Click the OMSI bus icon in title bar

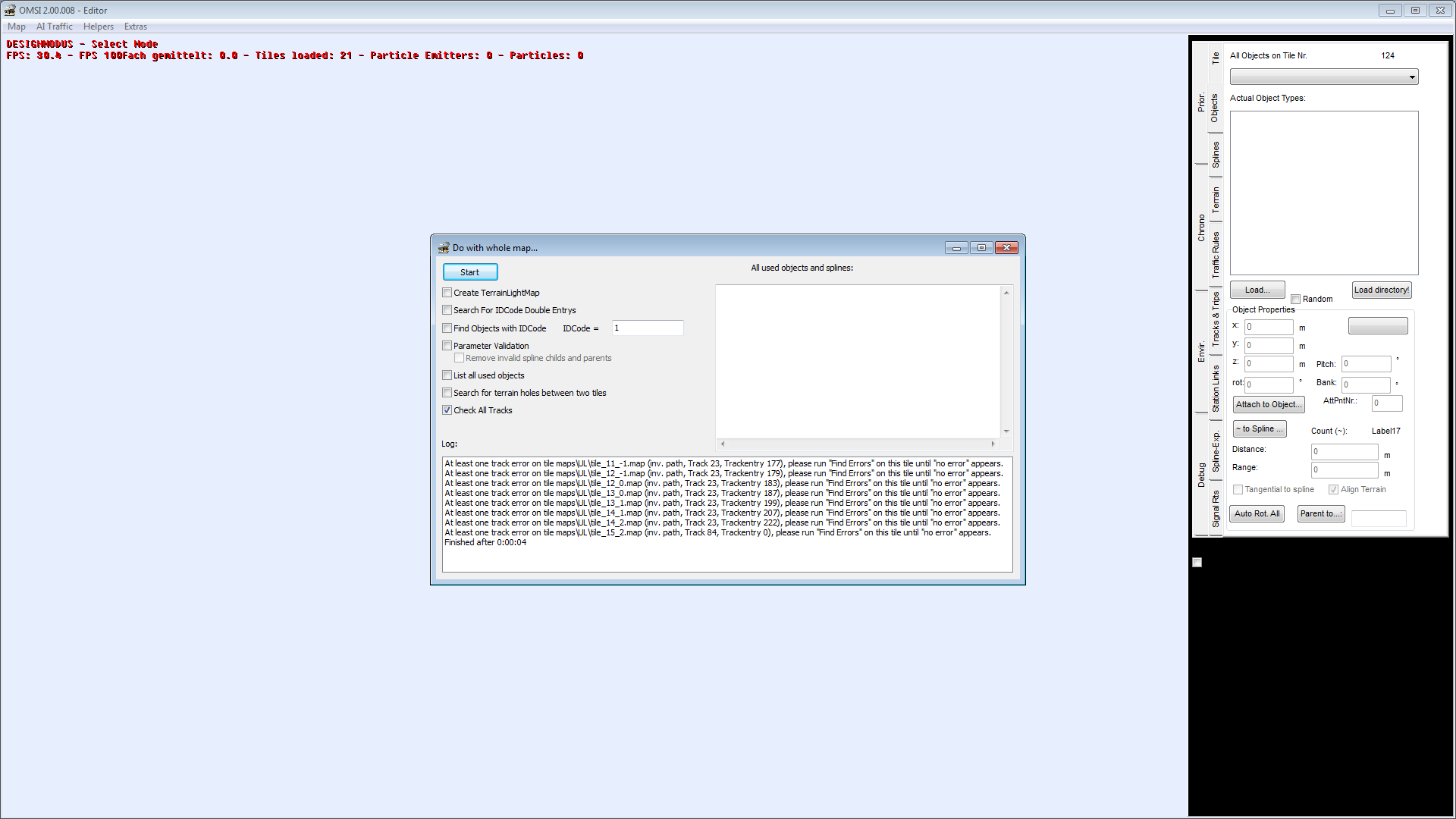pos(10,10)
